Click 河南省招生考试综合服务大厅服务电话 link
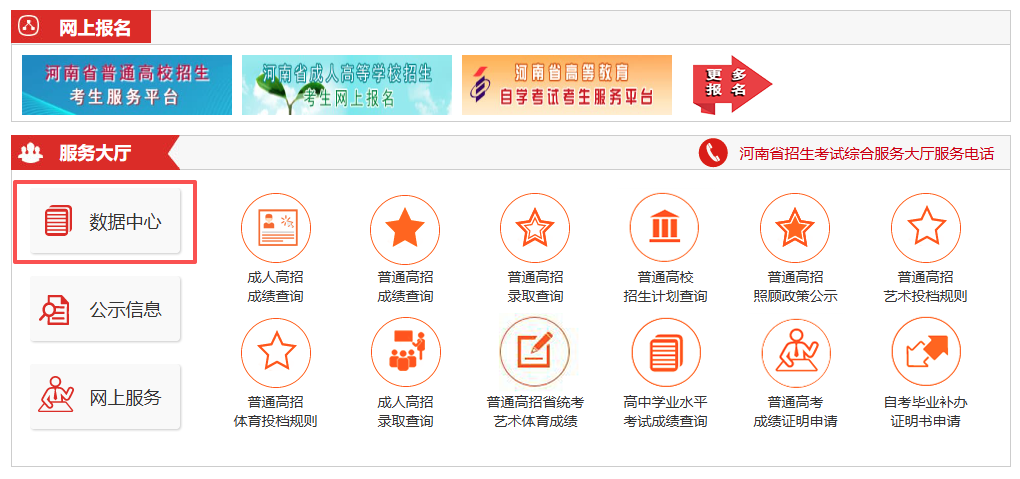Screen dimensions: 1020x479 [865, 154]
